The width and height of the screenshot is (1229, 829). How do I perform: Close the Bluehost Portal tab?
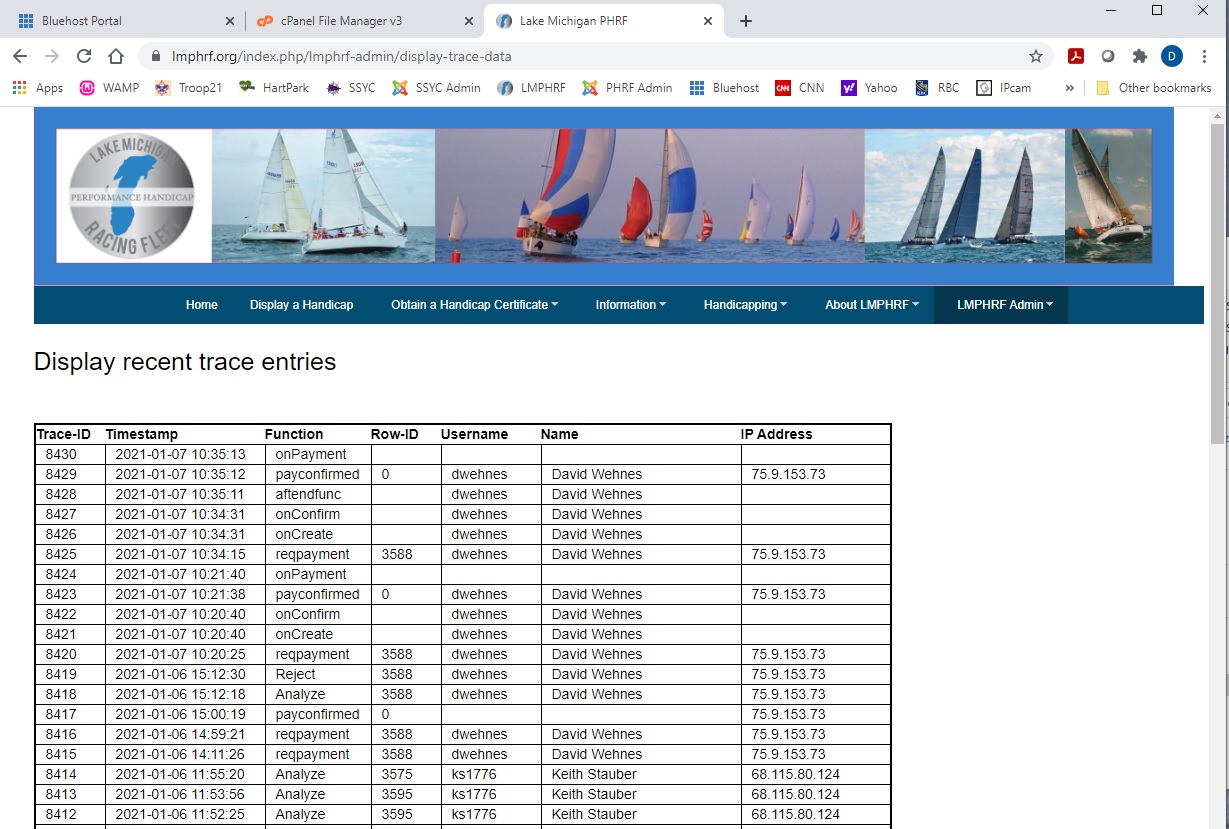pyautogui.click(x=230, y=21)
